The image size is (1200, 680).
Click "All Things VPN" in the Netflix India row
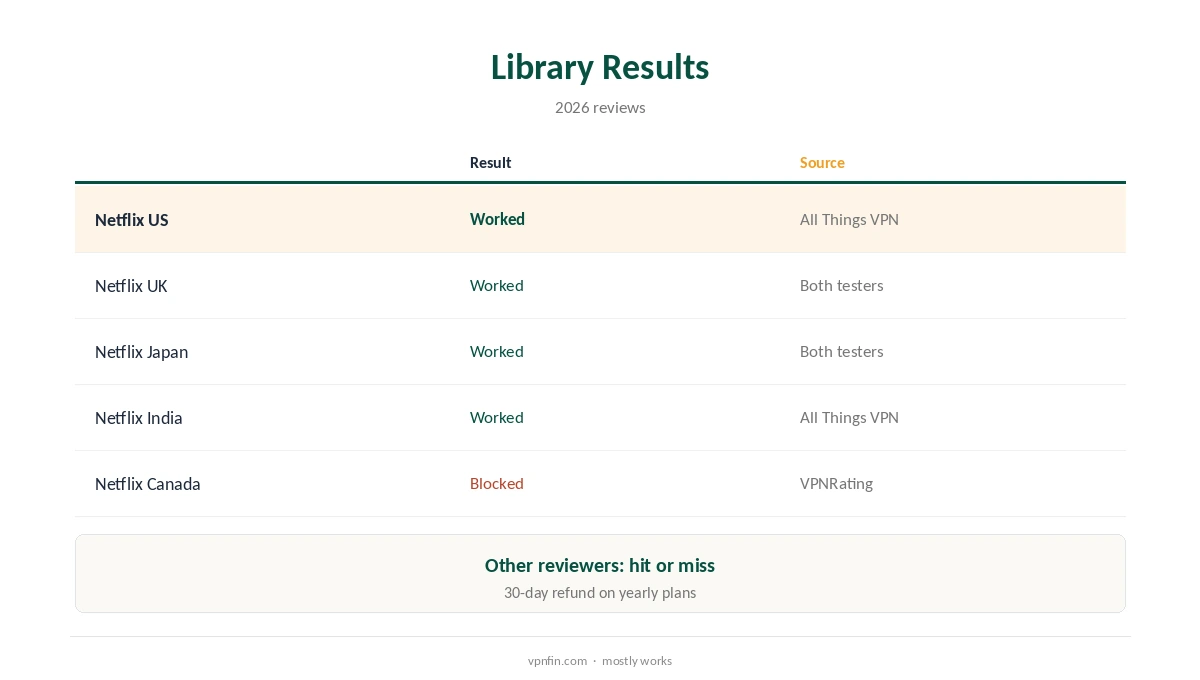849,417
